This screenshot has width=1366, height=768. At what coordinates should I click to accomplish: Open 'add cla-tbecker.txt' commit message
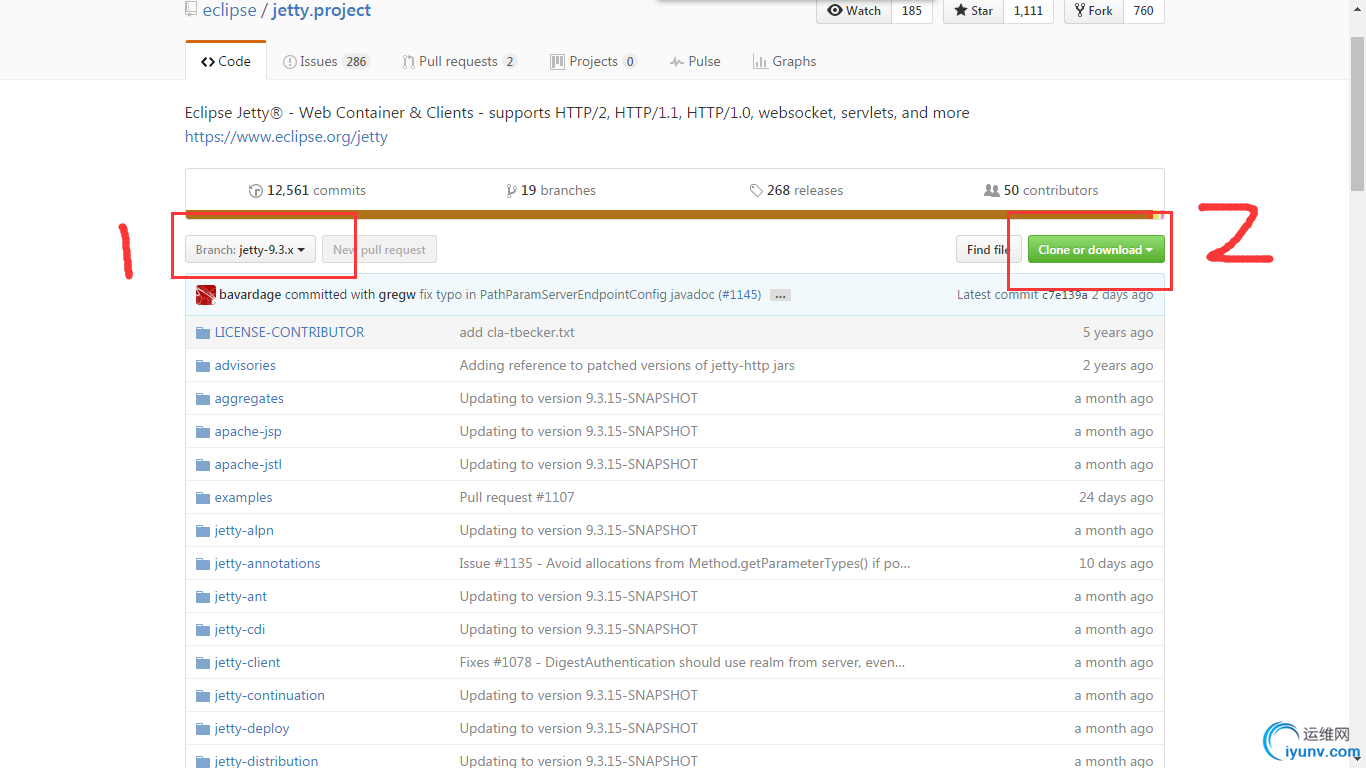point(517,333)
